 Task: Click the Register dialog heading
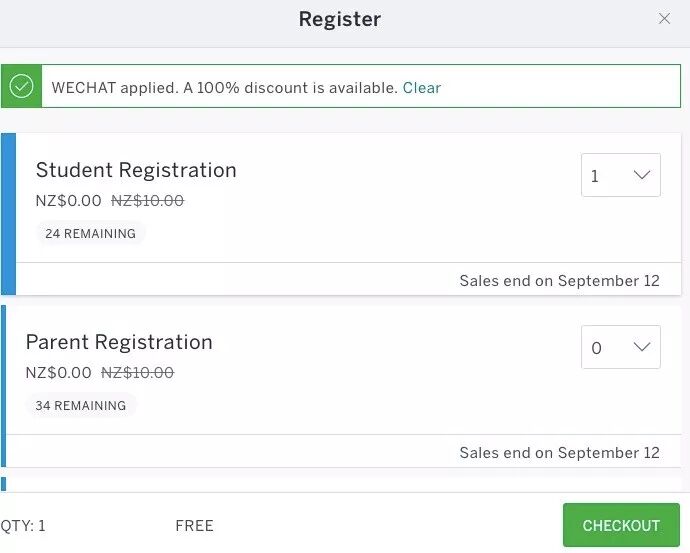click(x=339, y=19)
